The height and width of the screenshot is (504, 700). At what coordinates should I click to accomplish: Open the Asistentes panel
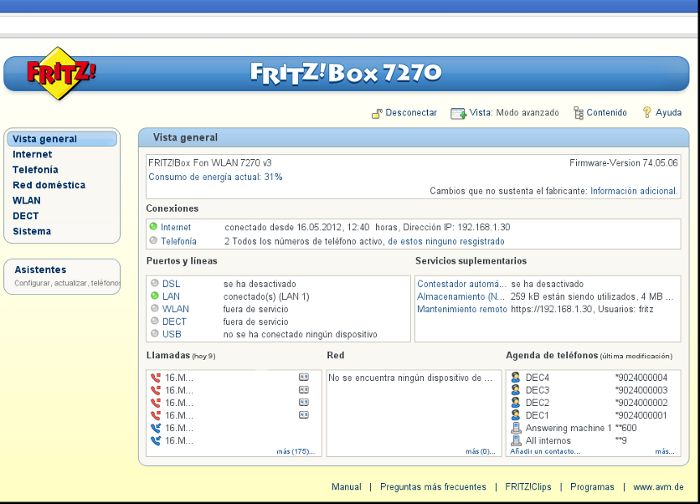click(40, 270)
